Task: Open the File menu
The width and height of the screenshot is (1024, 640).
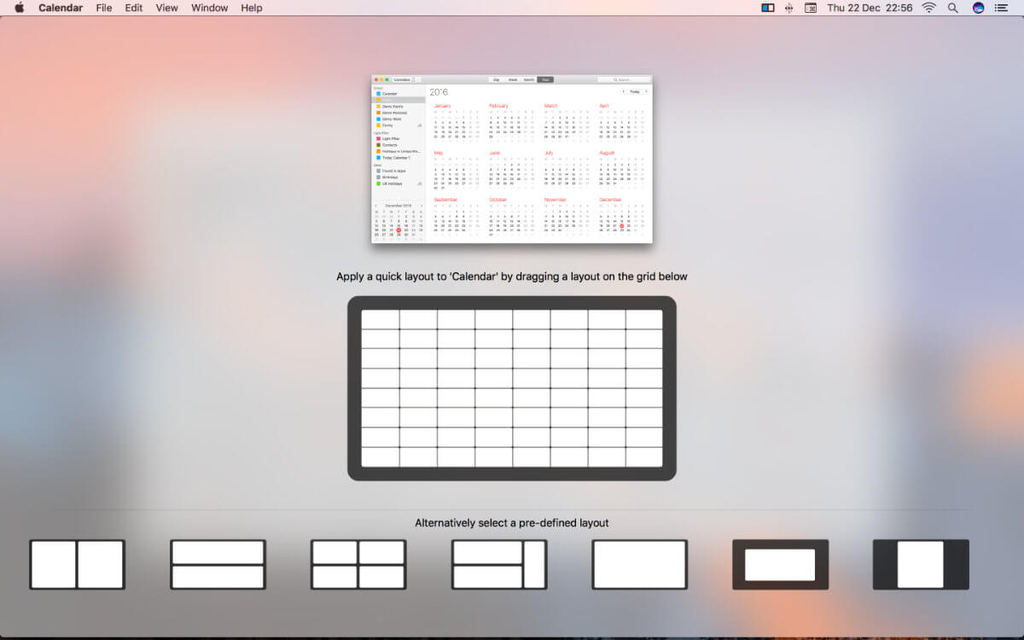Action: tap(104, 8)
